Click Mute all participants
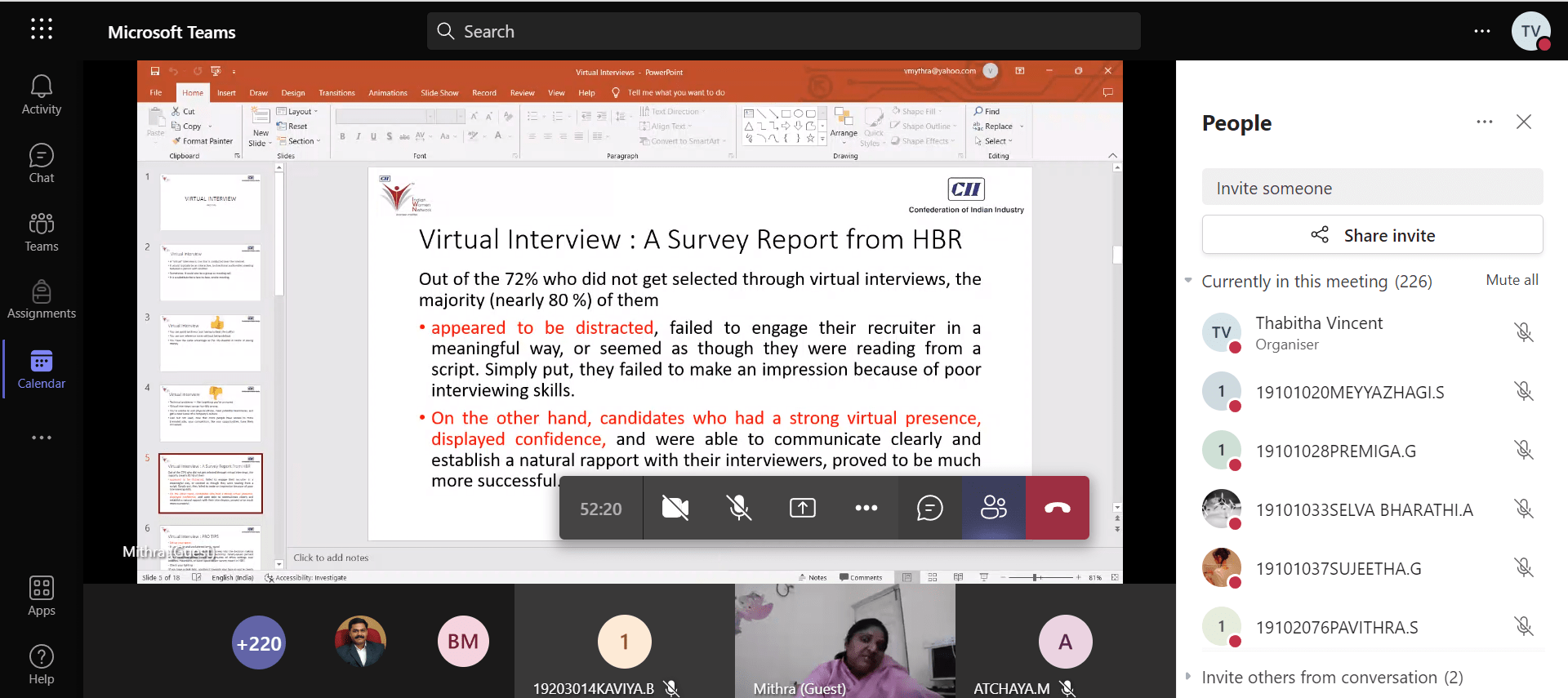Screen dimensions: 1568x698 1512,280
